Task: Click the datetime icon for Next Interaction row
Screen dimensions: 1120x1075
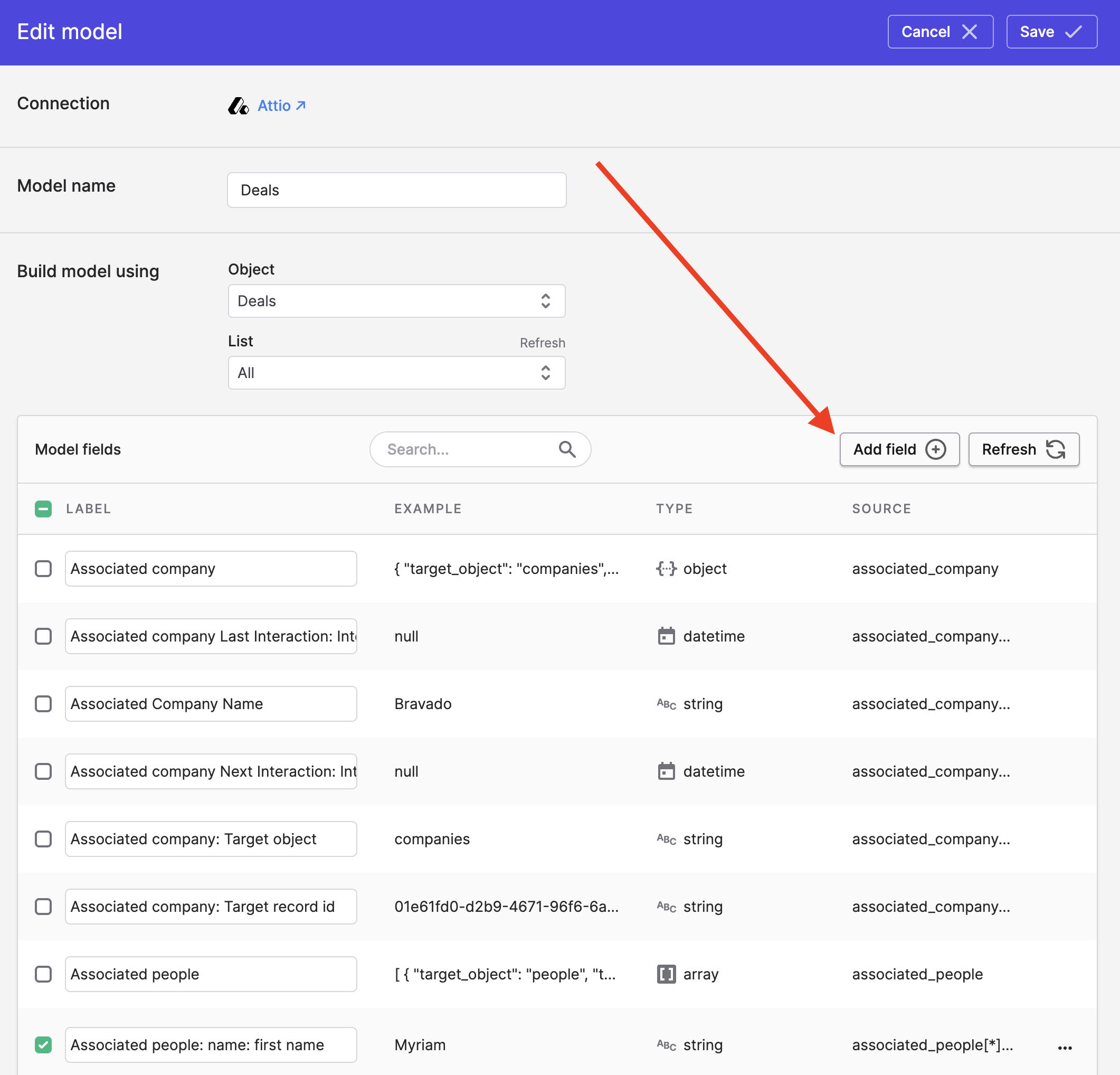Action: tap(666, 771)
